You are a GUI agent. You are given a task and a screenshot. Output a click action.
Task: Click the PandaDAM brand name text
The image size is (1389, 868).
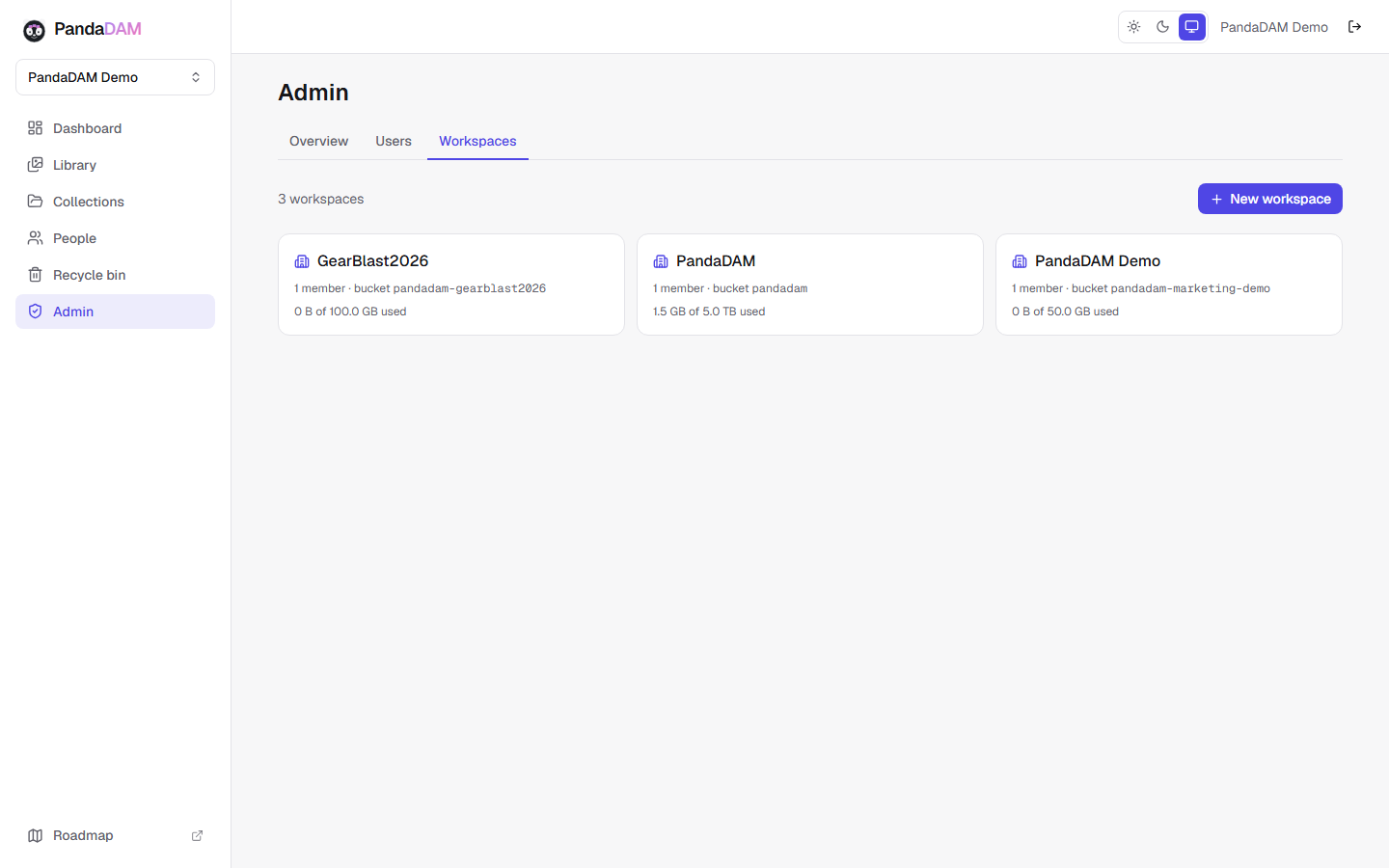pyautogui.click(x=97, y=29)
